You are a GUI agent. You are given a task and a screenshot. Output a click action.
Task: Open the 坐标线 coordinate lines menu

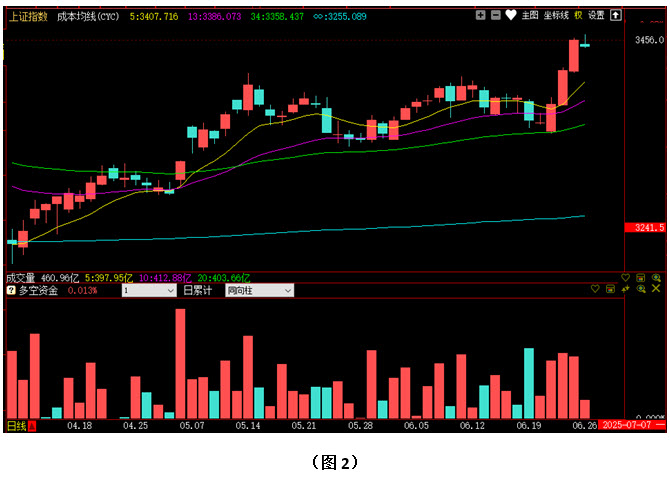[556, 15]
